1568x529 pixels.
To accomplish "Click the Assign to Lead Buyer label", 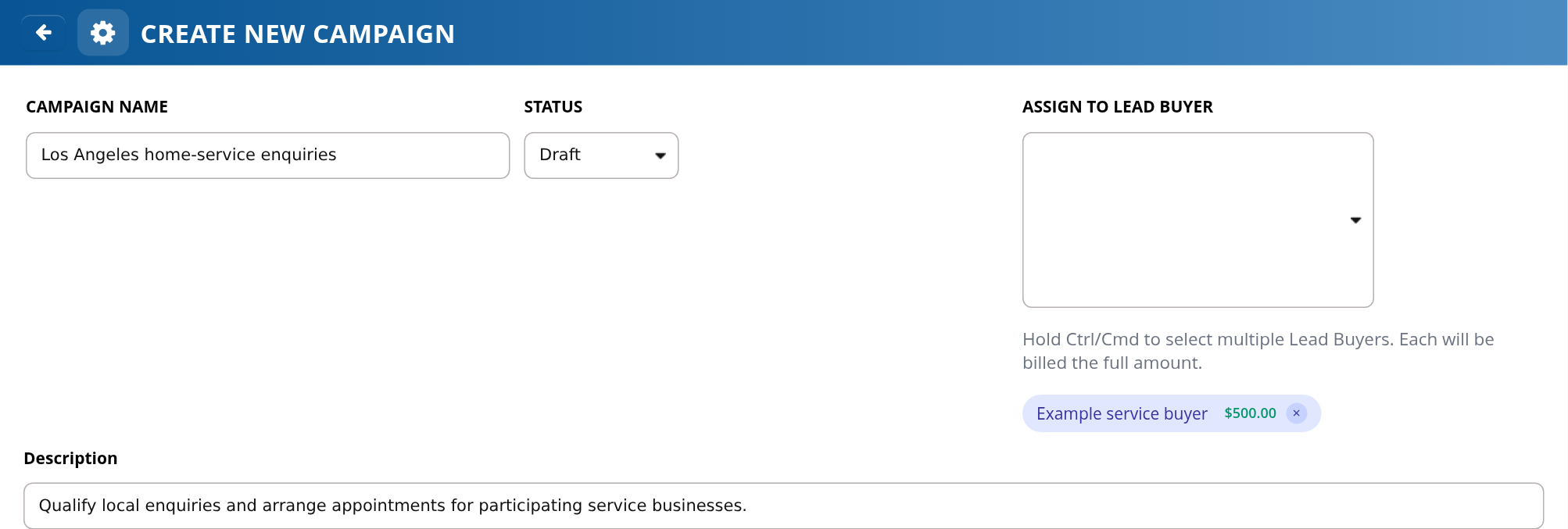I will tap(1117, 107).
